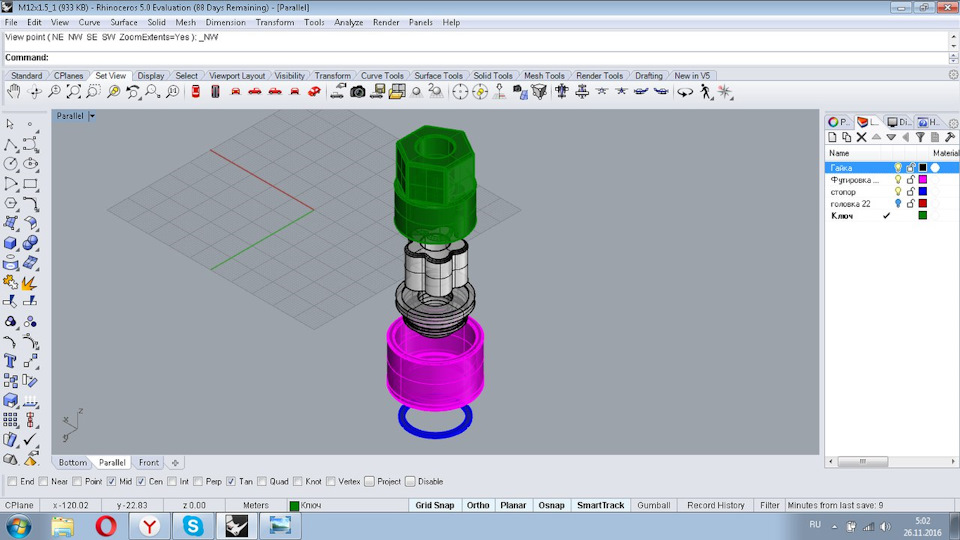Viewport: 960px width, 540px height.
Task: Open layer tools hammer icon
Action: coord(950,137)
